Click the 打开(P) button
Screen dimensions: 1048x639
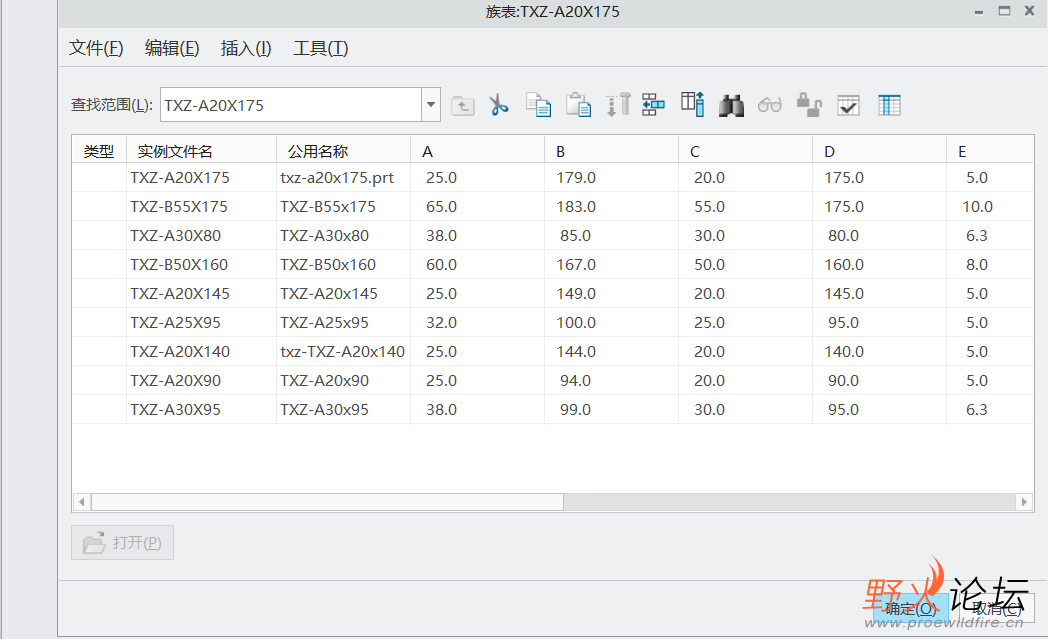point(122,542)
